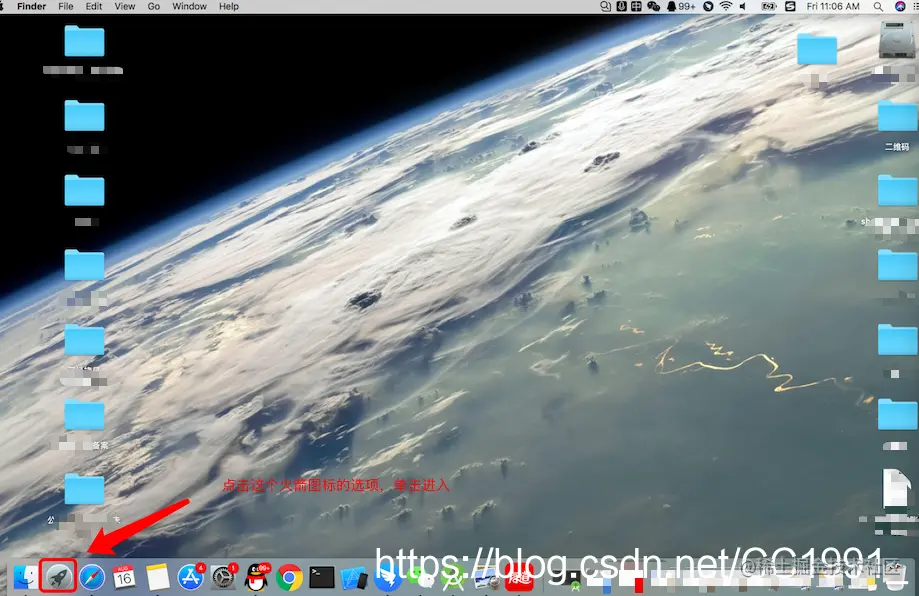Open the View menu
Viewport: 919px width, 596px height.
(x=124, y=6)
